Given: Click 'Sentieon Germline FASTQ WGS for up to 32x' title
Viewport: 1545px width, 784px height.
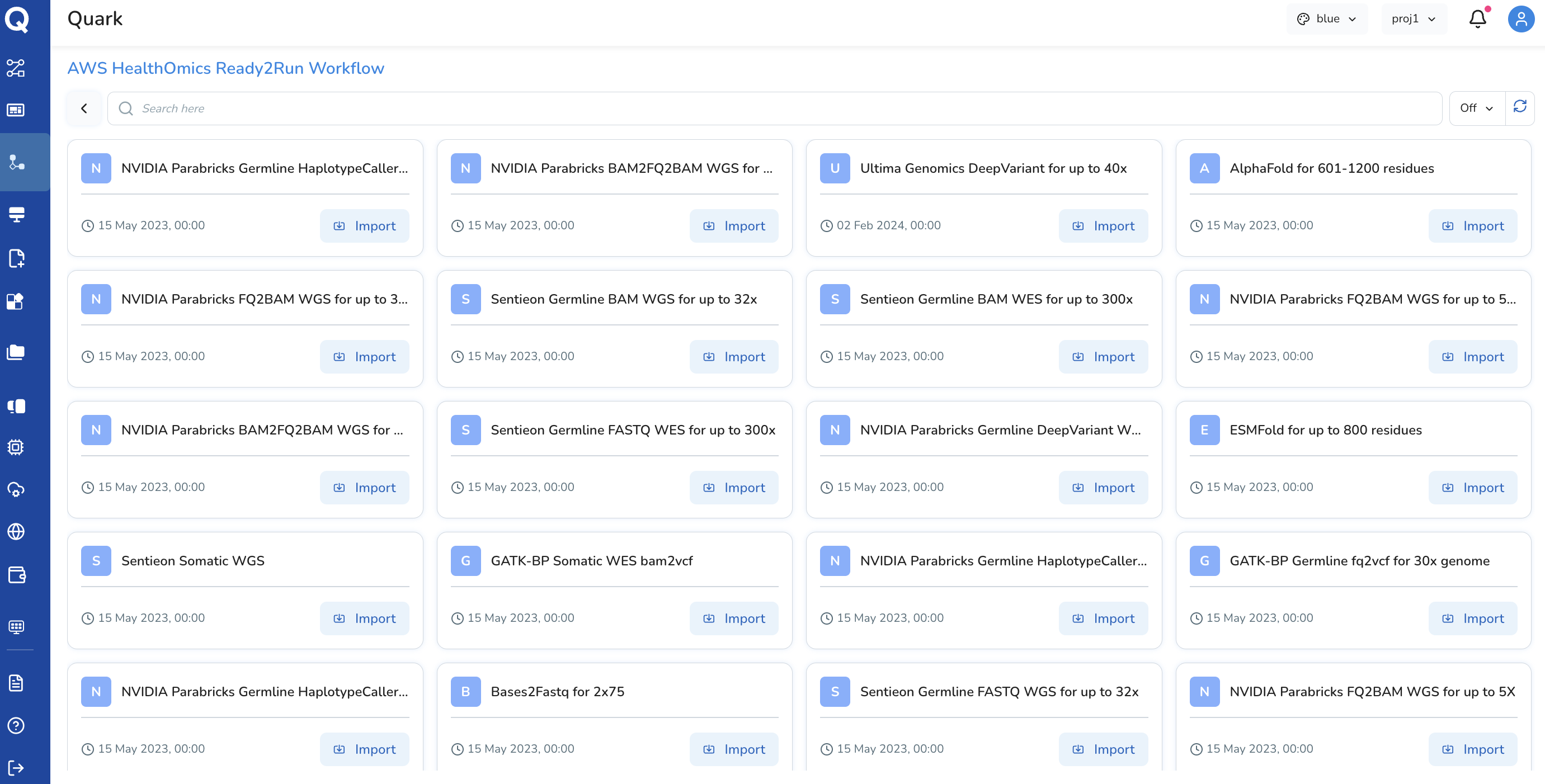Looking at the screenshot, I should [999, 692].
